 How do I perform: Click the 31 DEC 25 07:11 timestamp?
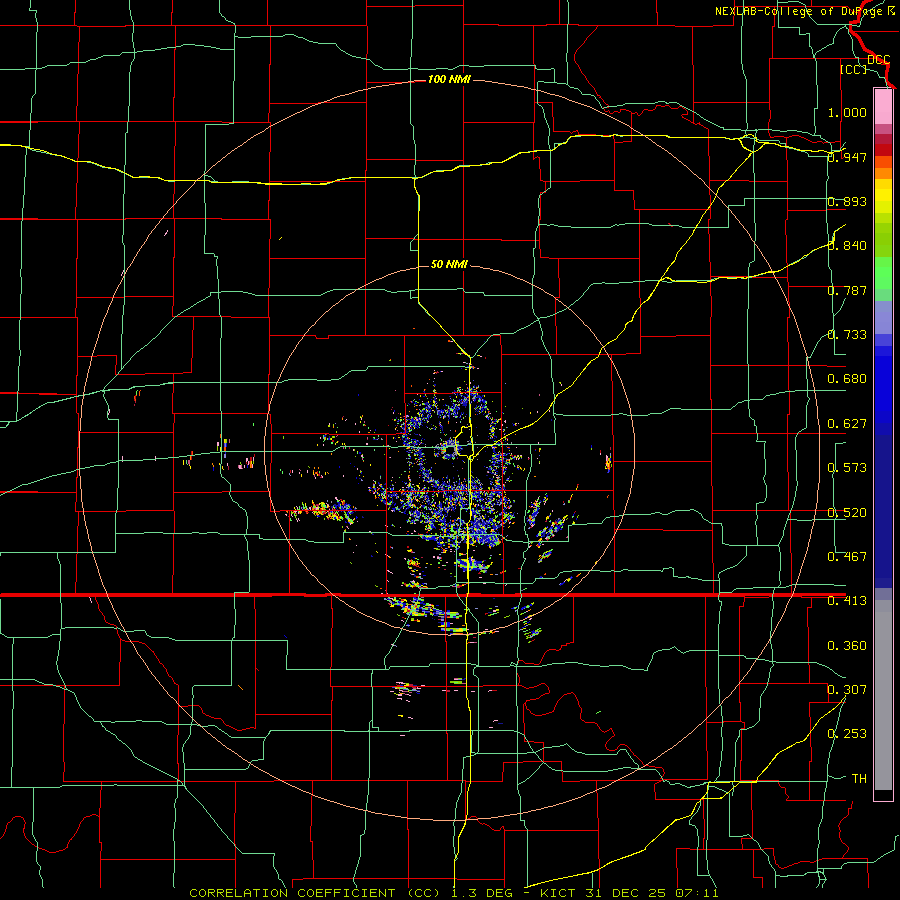pos(652,893)
